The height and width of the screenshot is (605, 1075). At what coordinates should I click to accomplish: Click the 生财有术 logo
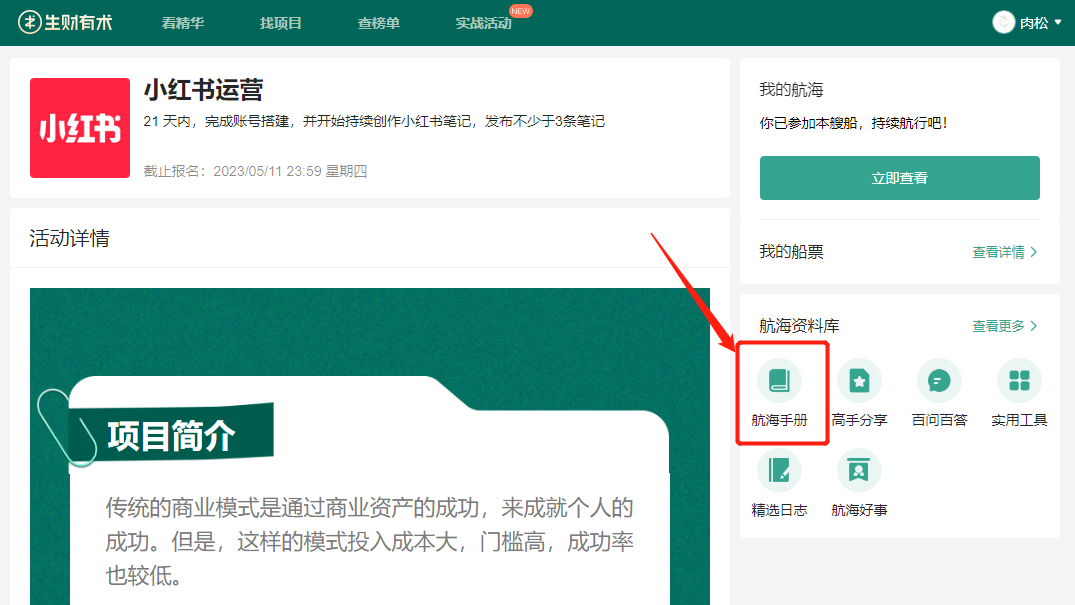click(65, 22)
